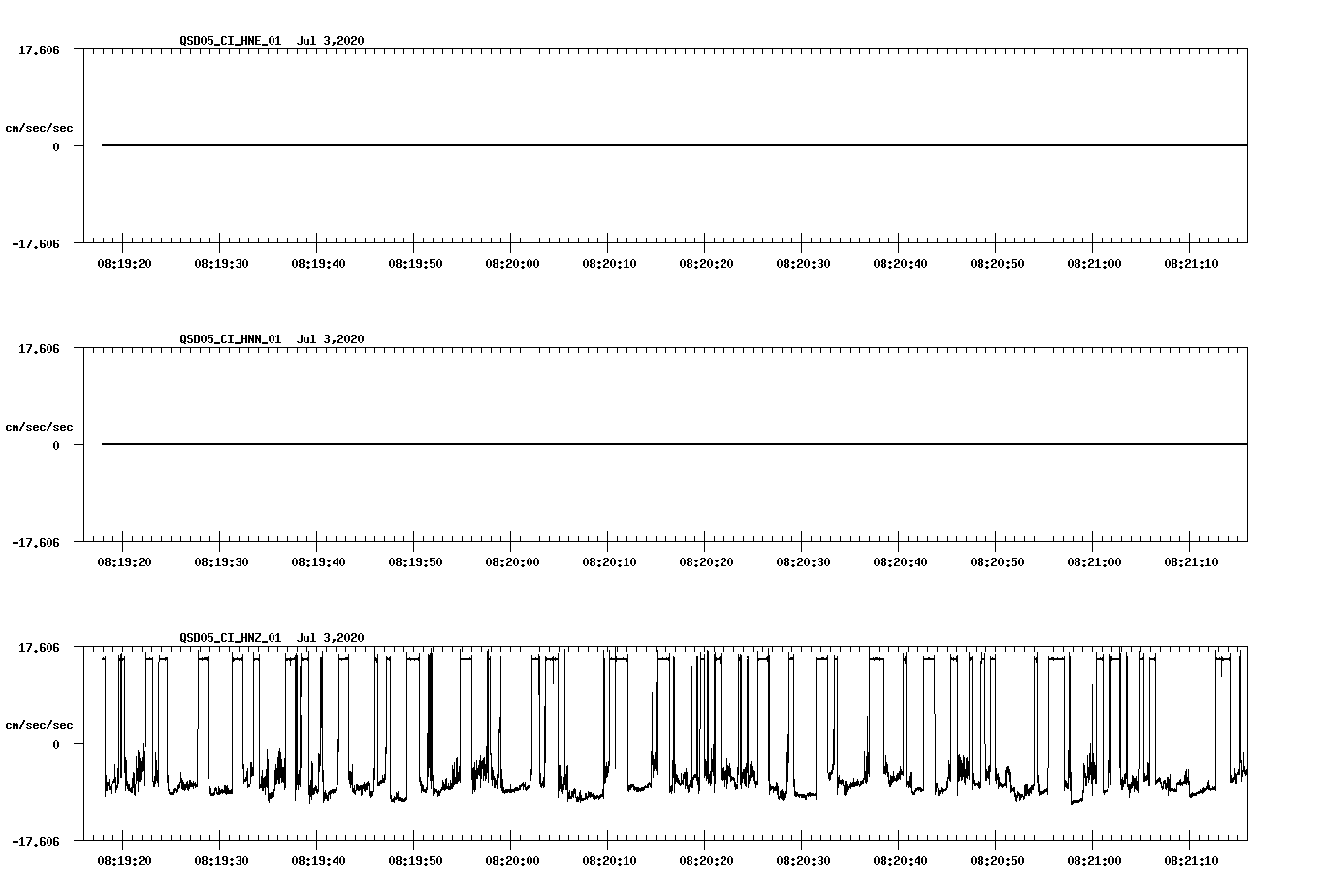This screenshot has height=896, width=1317.
Task: Click 08:20:20 time label under HNZ plot
Action: point(706,860)
